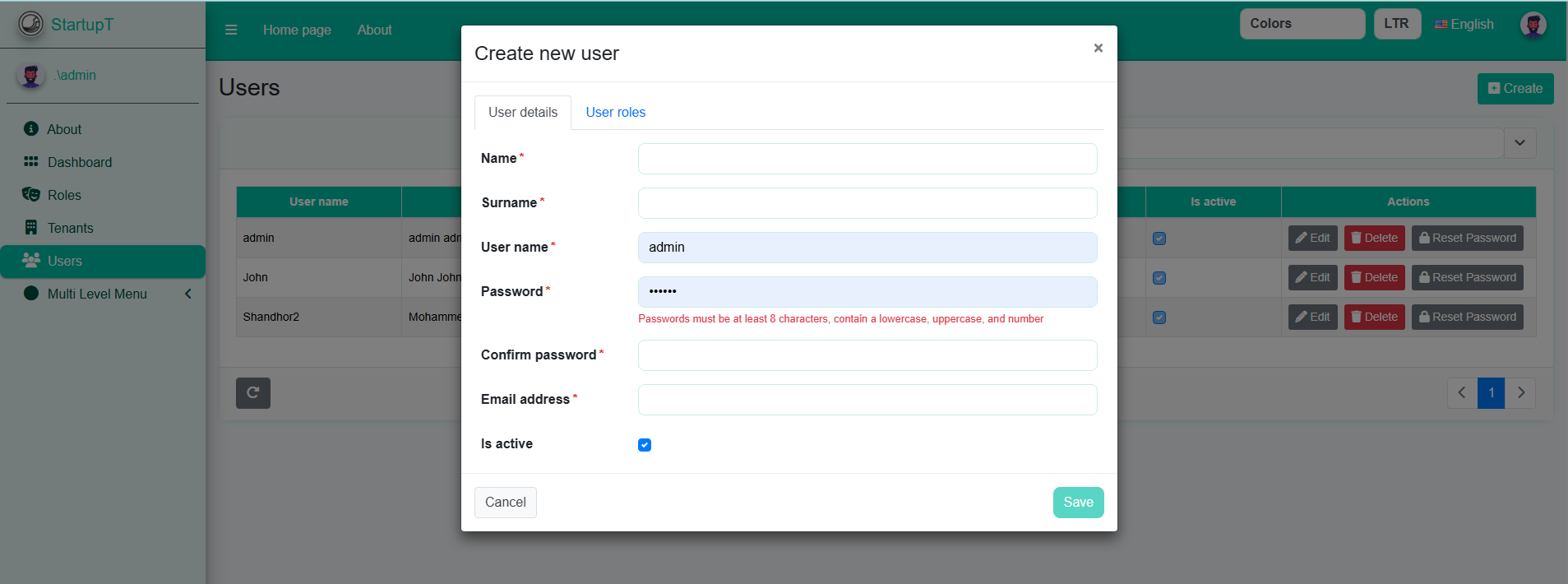Toggle Is active checkbox for Shandhor2 row
Viewport: 1568px width, 584px height.
pos(1159,317)
